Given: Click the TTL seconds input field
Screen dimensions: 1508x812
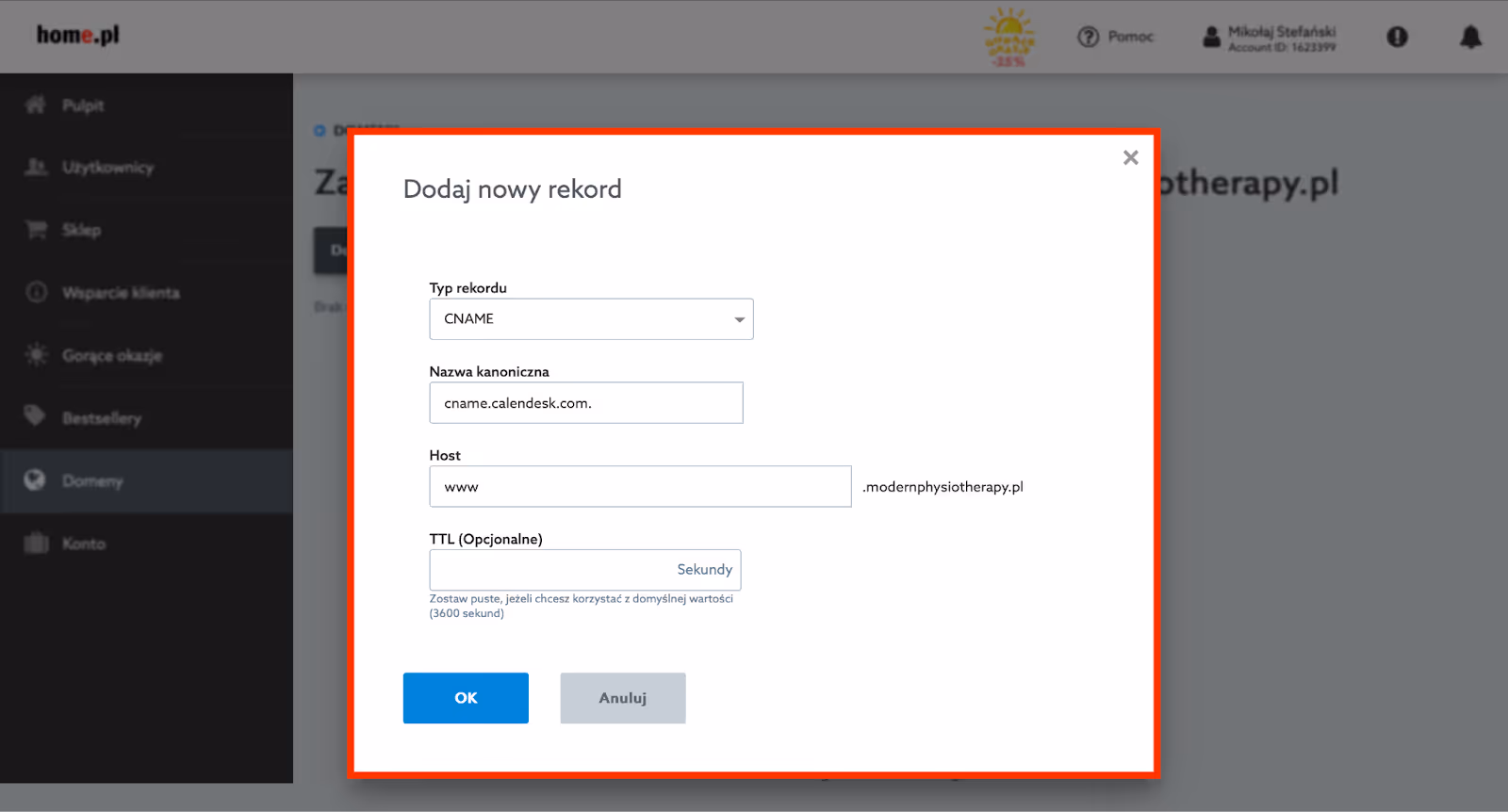Looking at the screenshot, I should click(x=585, y=570).
